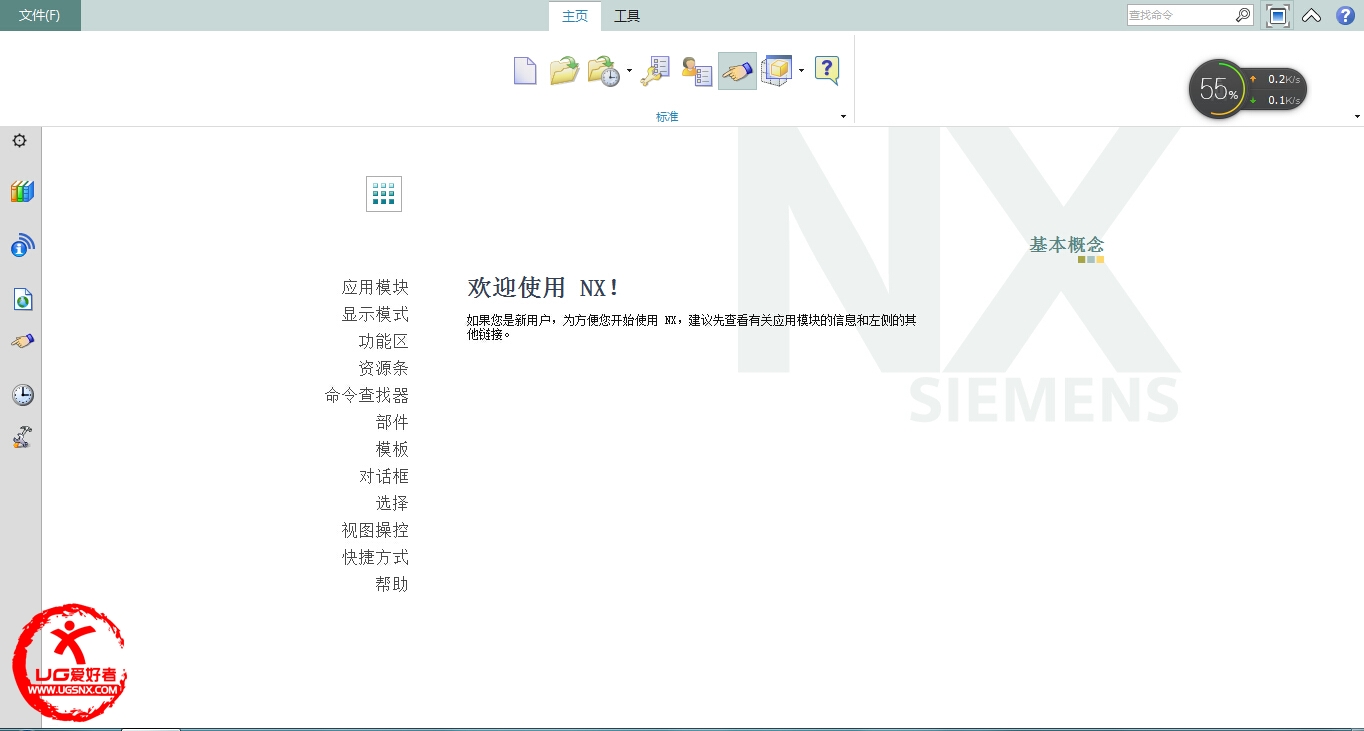
Task: Click the cube window layout icon
Action: (777, 71)
